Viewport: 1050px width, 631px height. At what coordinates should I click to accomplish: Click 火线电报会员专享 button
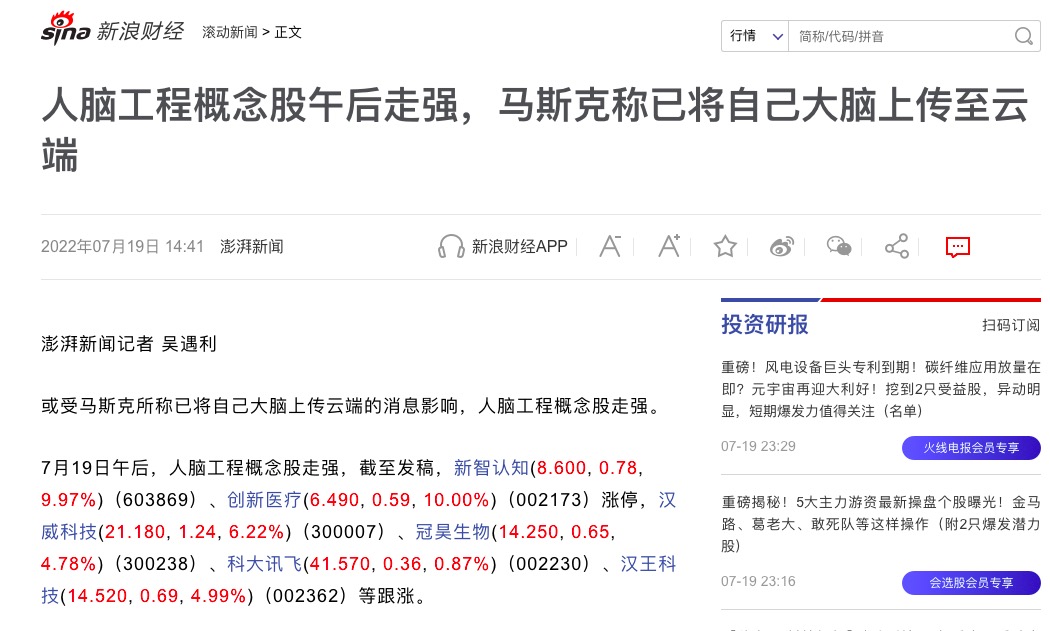(971, 447)
